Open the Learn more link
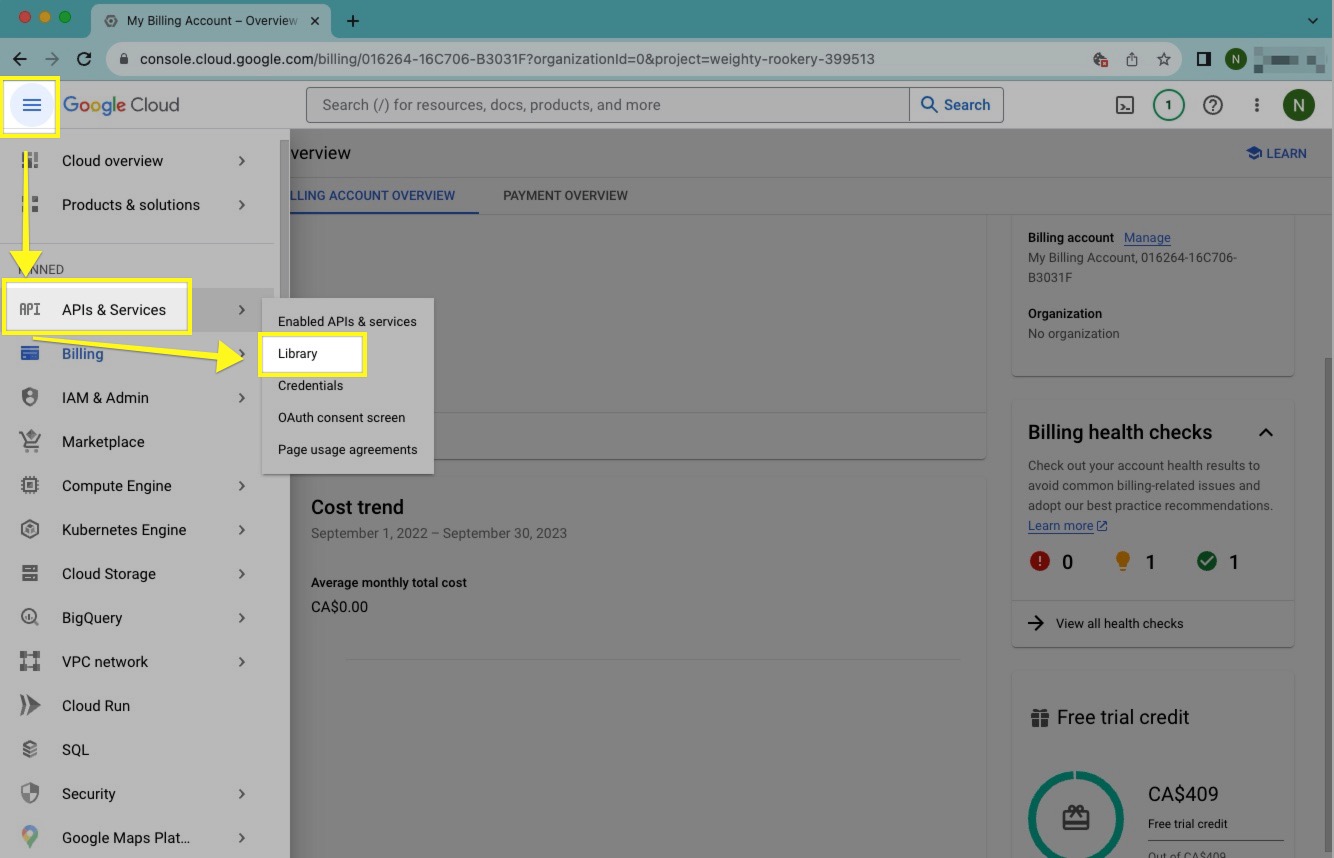Image resolution: width=1334 pixels, height=858 pixels. click(1067, 526)
